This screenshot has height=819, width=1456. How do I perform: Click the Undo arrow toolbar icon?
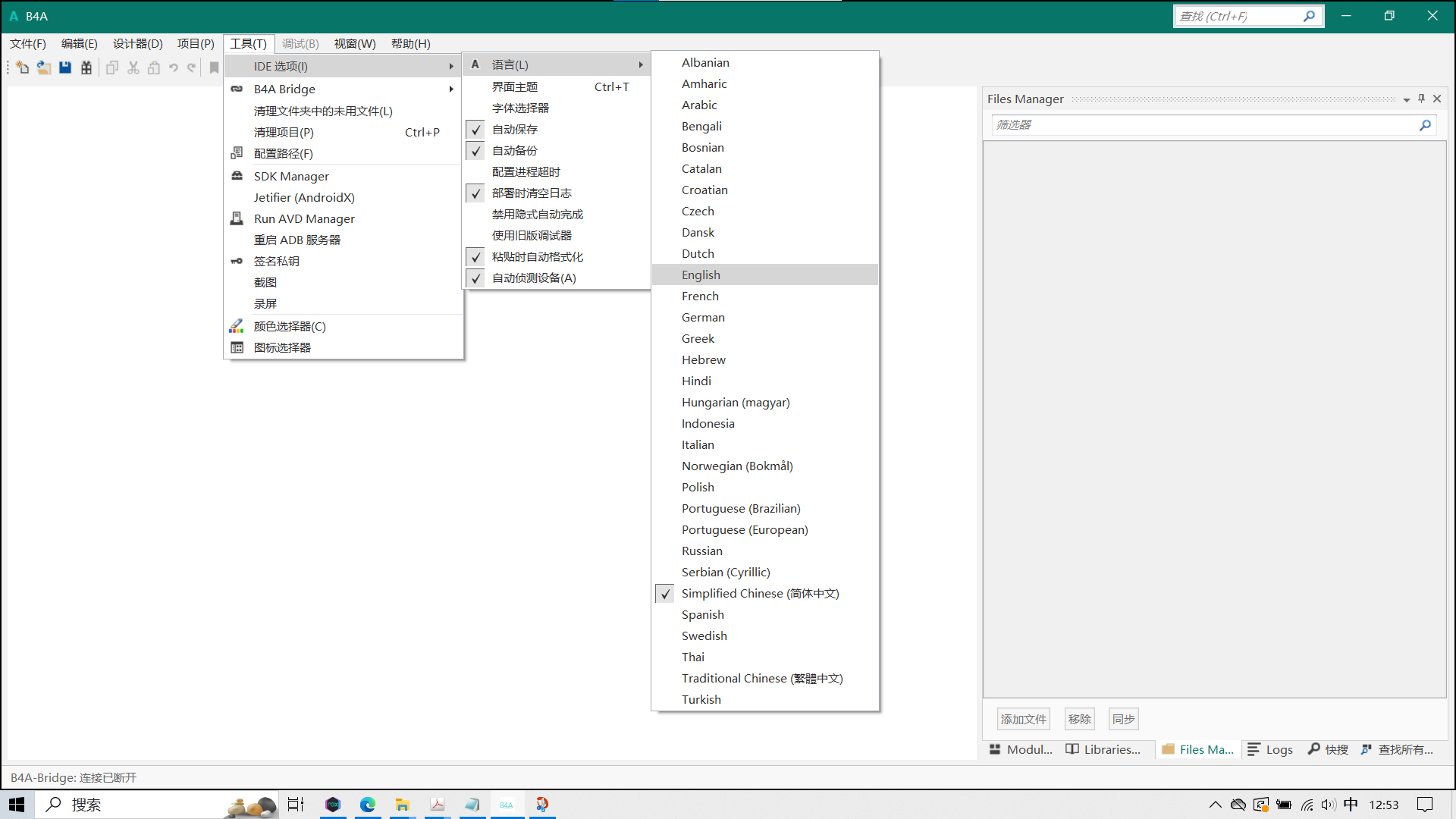pos(174,67)
